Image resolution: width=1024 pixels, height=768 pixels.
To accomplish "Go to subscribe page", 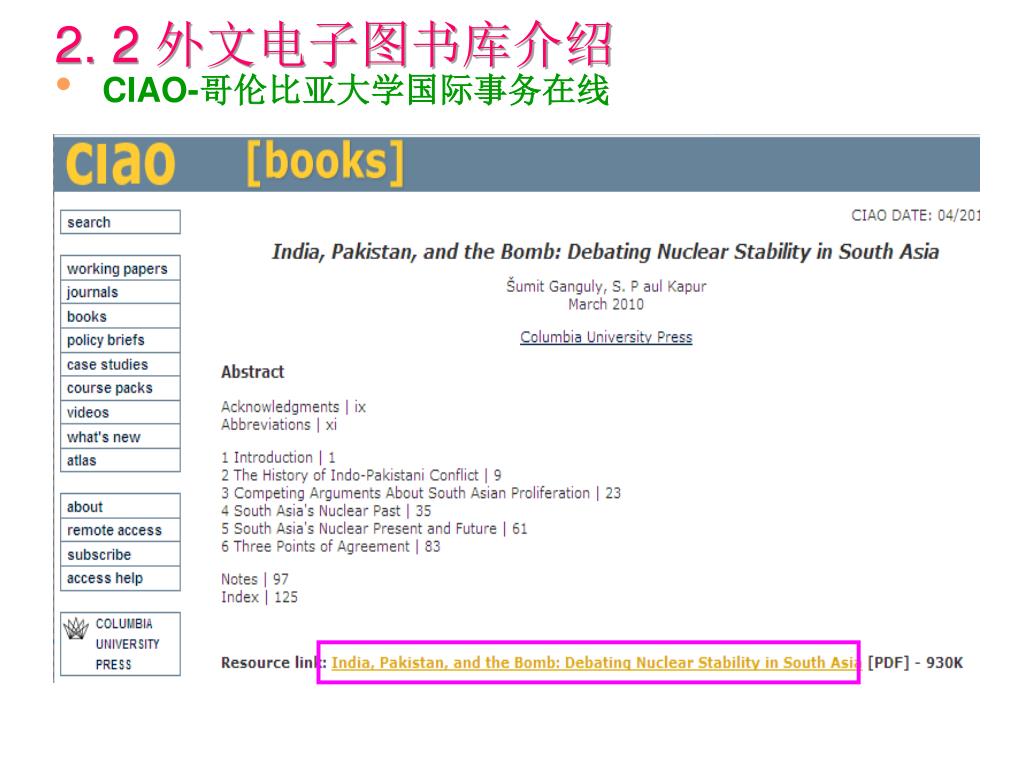I will 120,554.
